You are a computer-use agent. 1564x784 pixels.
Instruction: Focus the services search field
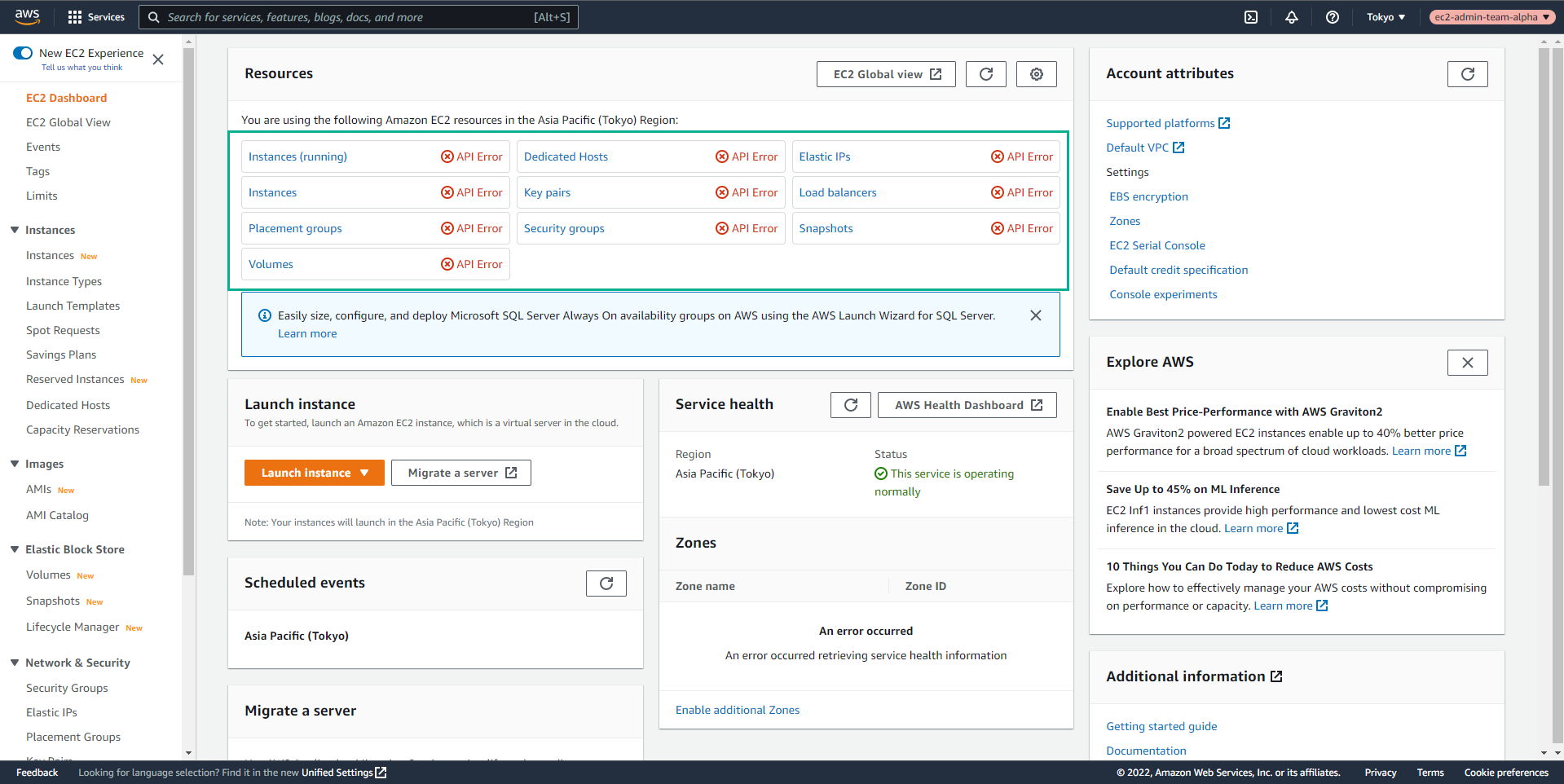[359, 17]
